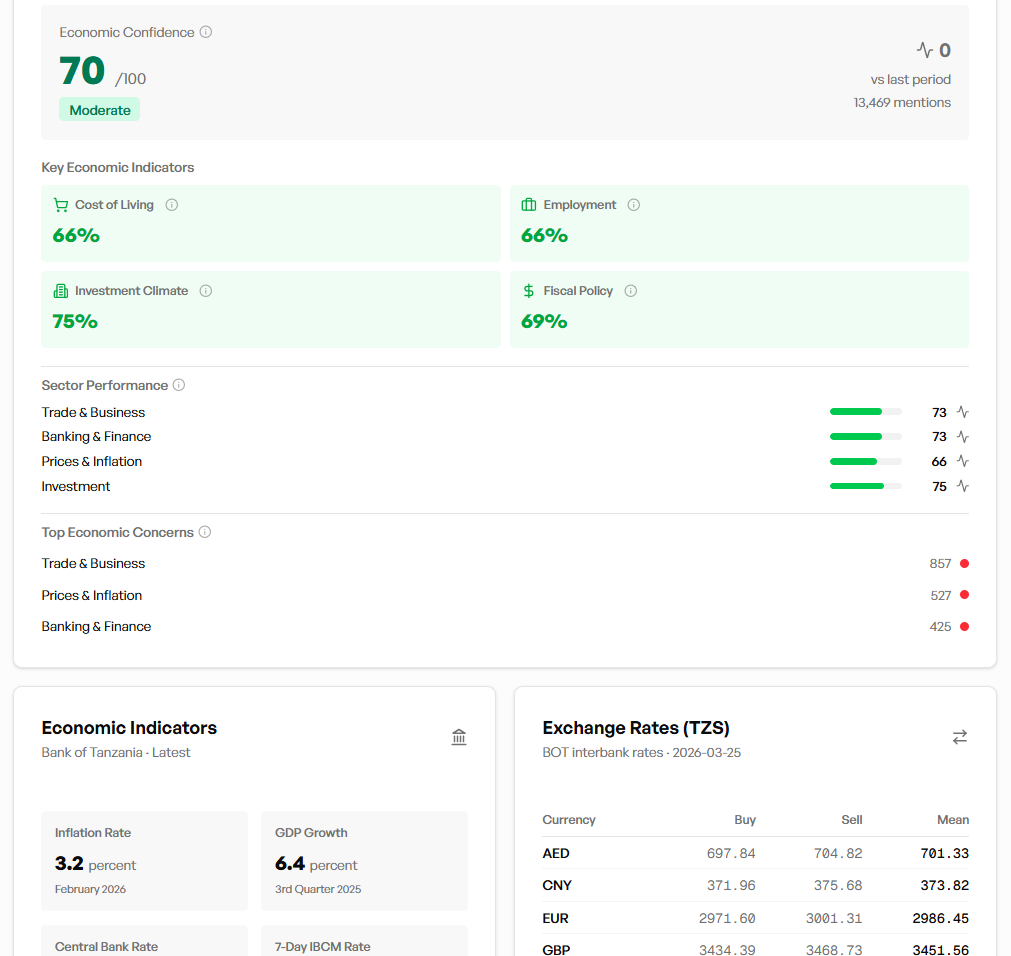Click the Prices & Inflation progress bar

point(865,462)
